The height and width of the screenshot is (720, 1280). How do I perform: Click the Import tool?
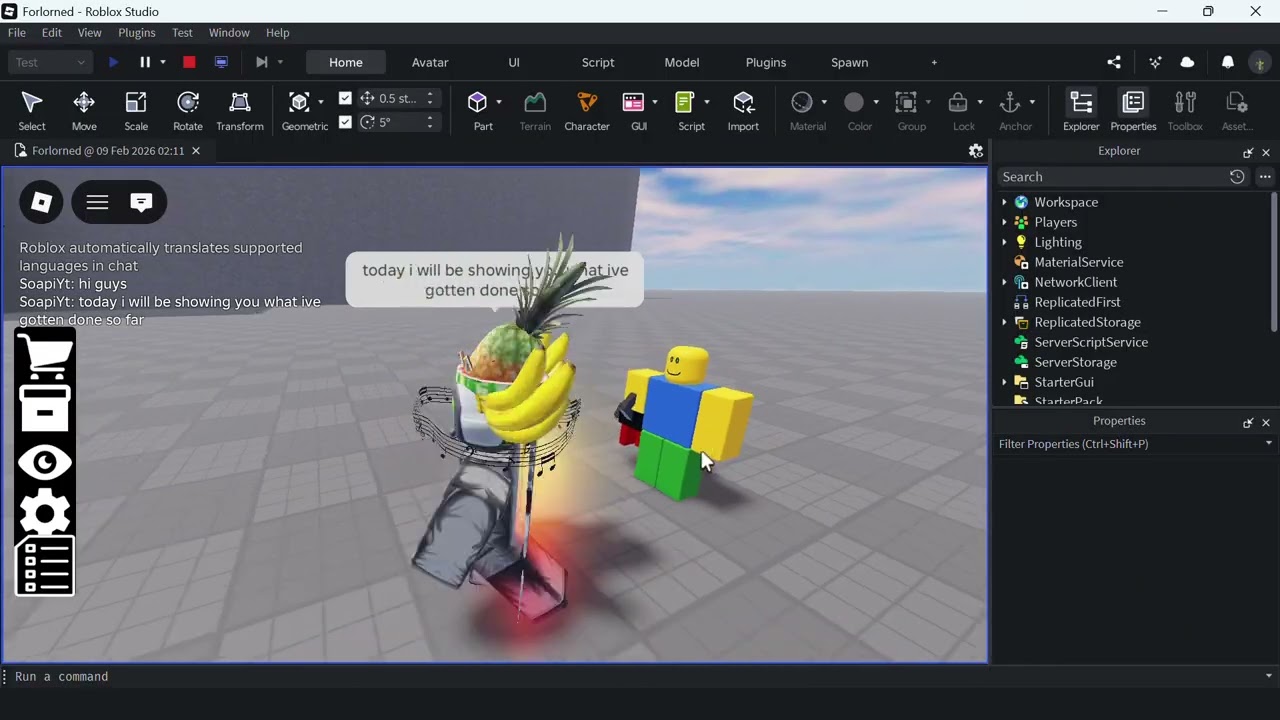pos(743,111)
